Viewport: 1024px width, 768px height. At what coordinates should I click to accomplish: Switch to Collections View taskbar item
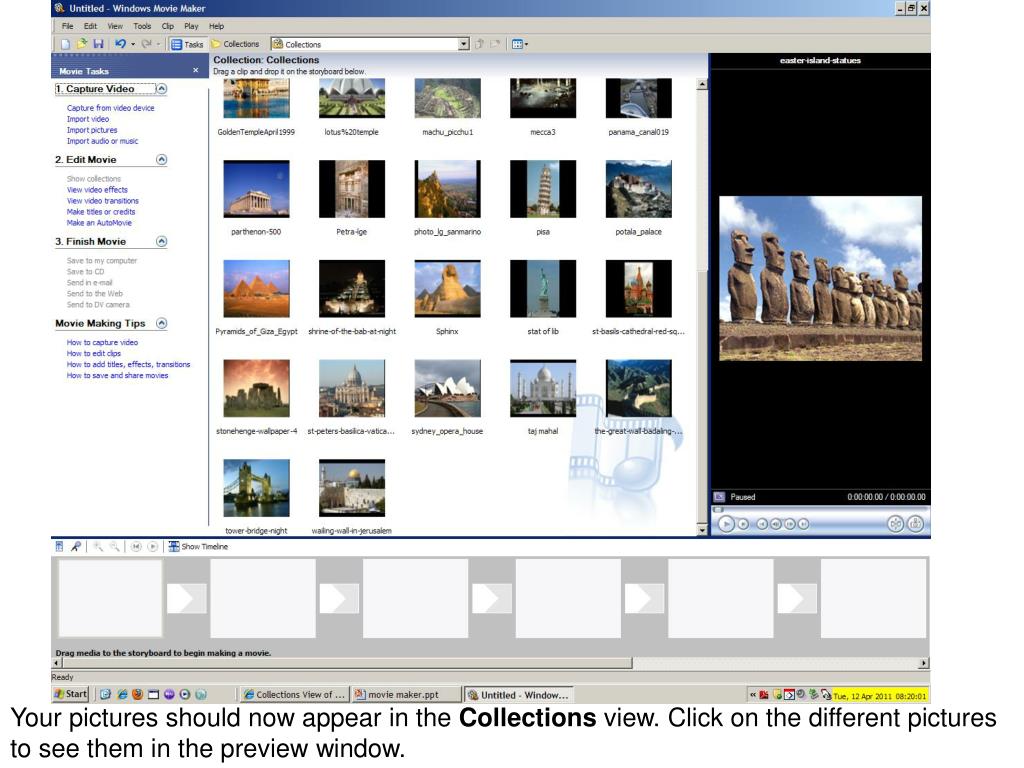click(293, 695)
